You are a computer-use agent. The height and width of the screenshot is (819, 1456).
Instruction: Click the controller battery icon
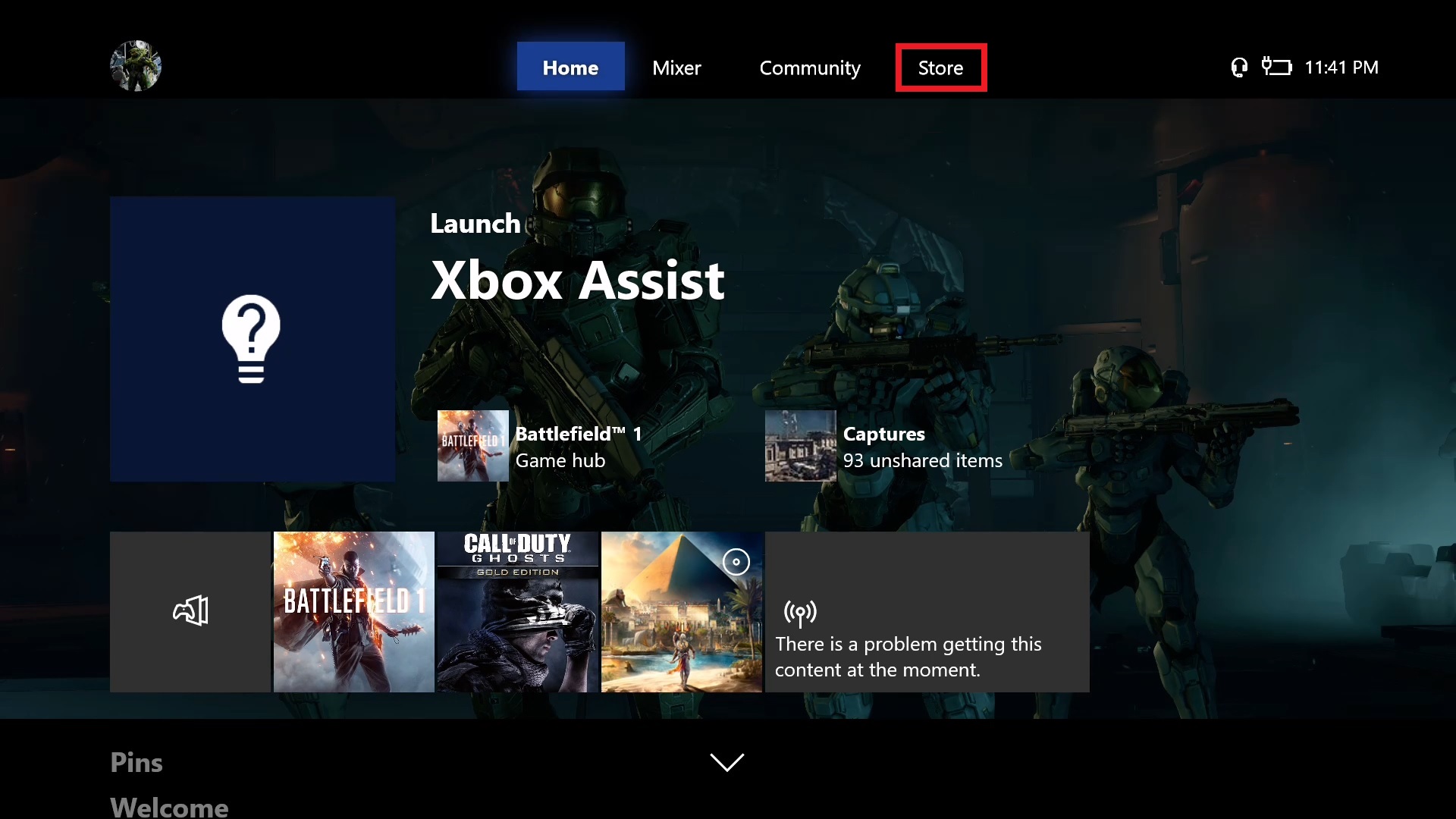click(1276, 67)
